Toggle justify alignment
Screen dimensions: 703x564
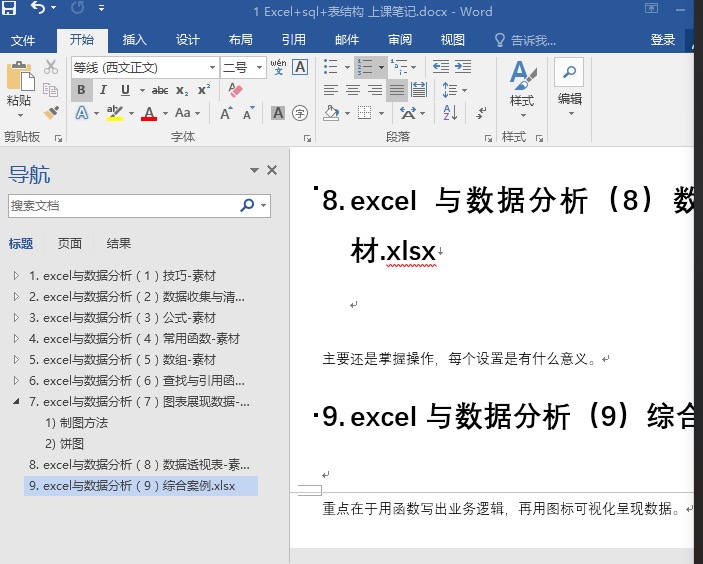[397, 90]
